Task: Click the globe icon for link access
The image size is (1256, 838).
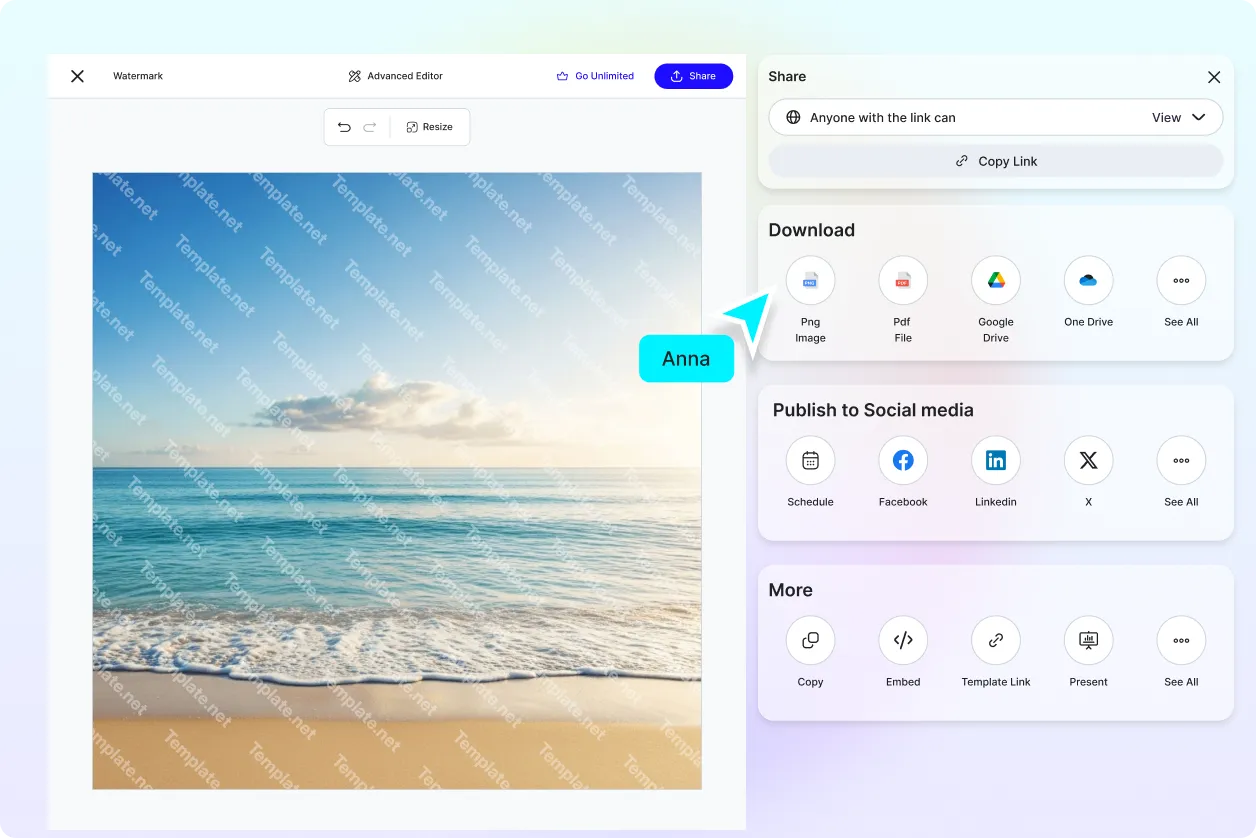Action: (793, 117)
